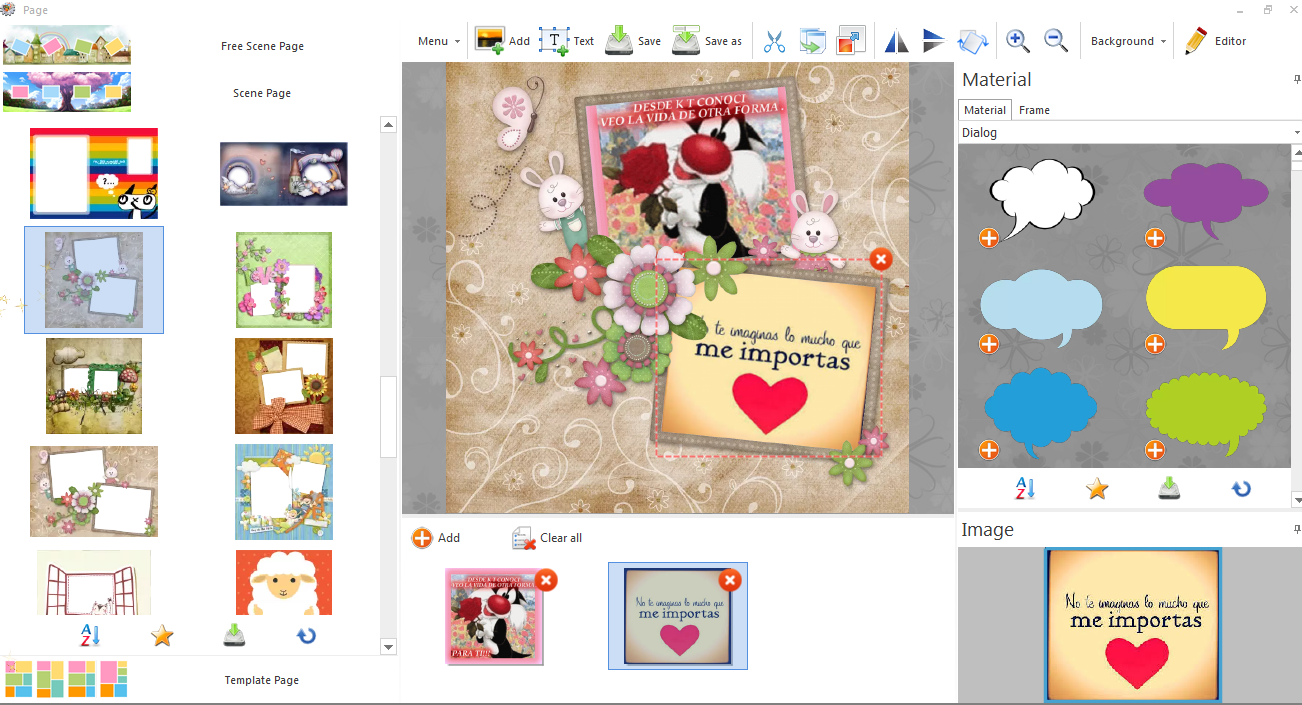Switch to the Material tab
Image resolution: width=1302 pixels, height=705 pixels.
(985, 110)
